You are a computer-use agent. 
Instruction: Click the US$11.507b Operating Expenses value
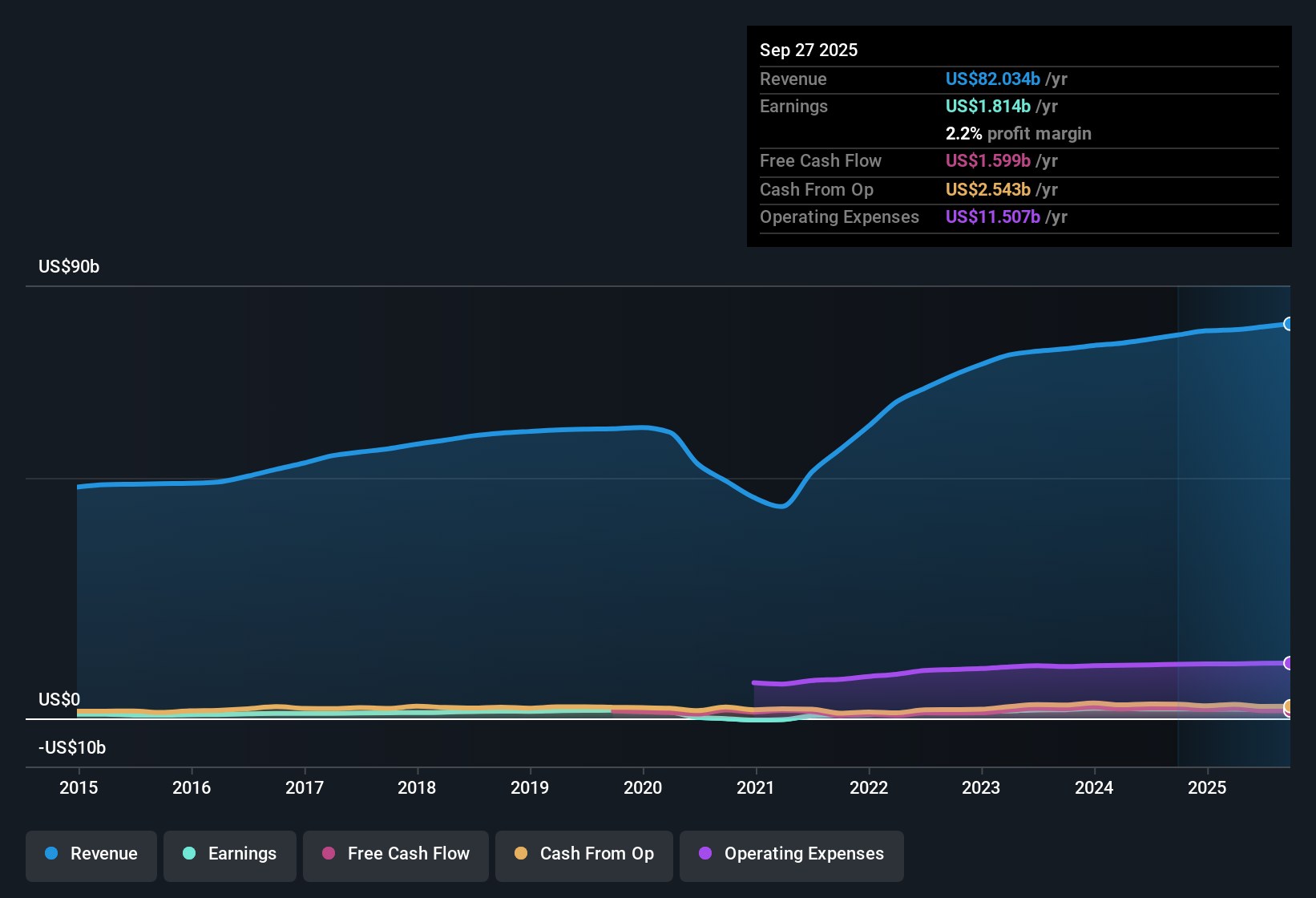[x=992, y=216]
